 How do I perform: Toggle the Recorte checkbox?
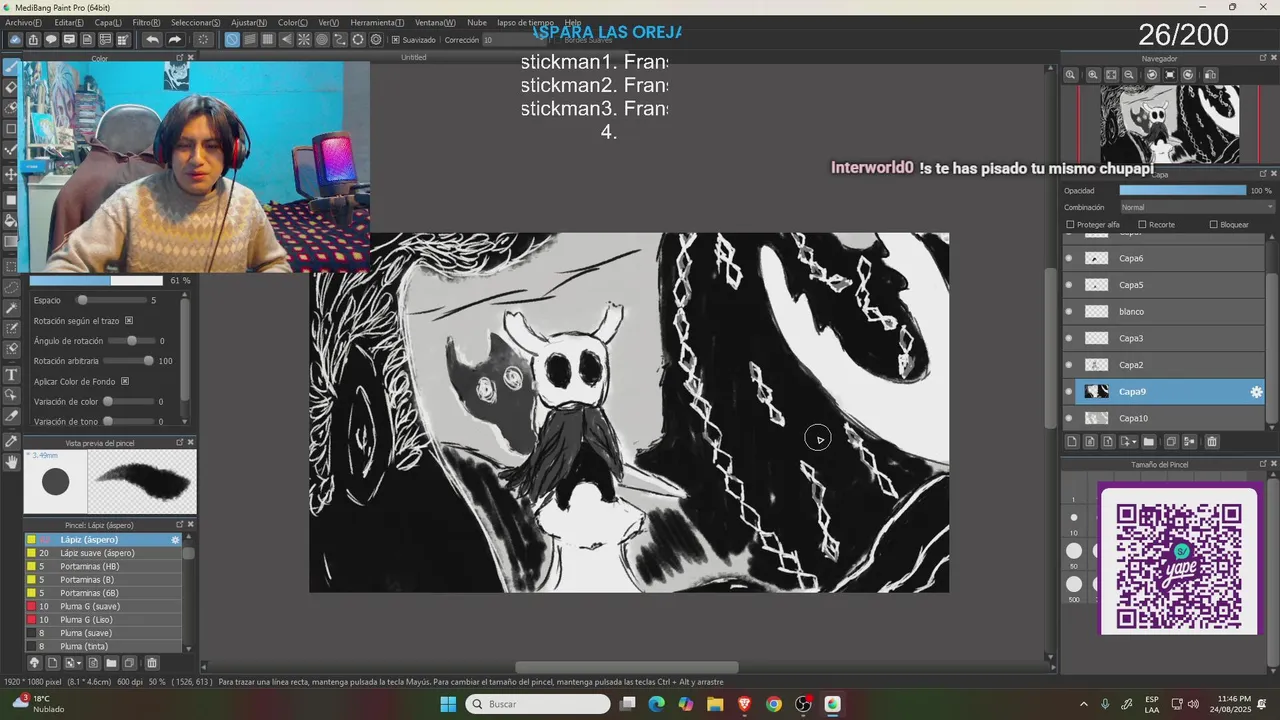tap(1140, 225)
